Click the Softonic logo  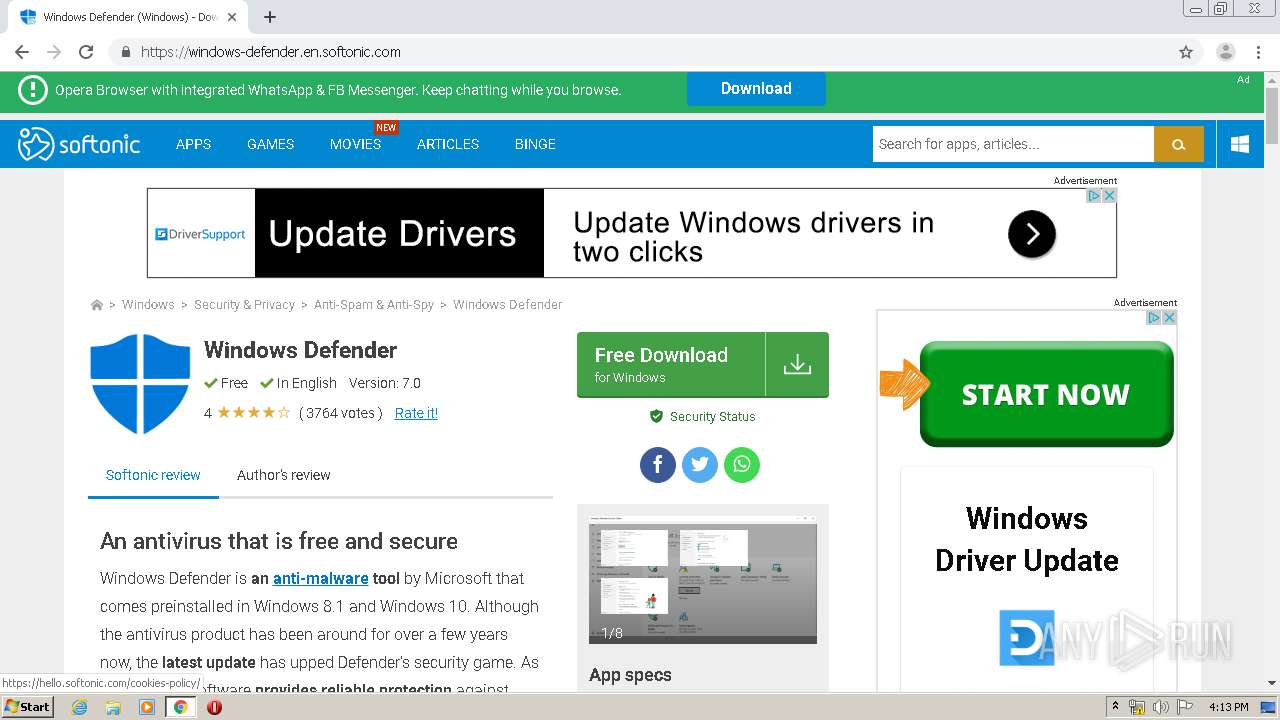pos(79,144)
